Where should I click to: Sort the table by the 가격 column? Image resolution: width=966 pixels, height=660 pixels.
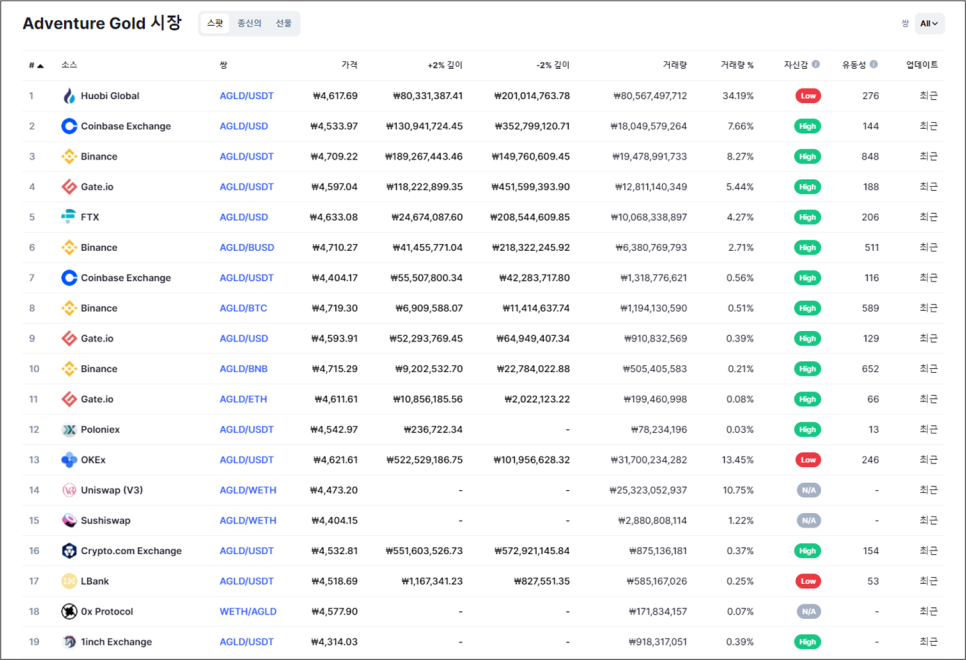[349, 65]
